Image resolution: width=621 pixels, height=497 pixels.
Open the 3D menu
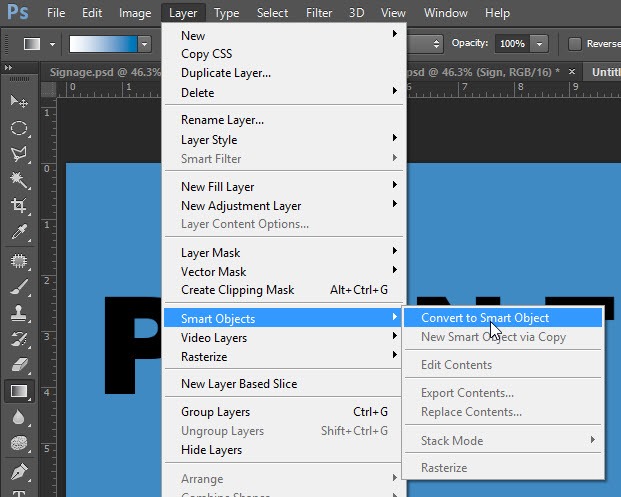point(356,13)
